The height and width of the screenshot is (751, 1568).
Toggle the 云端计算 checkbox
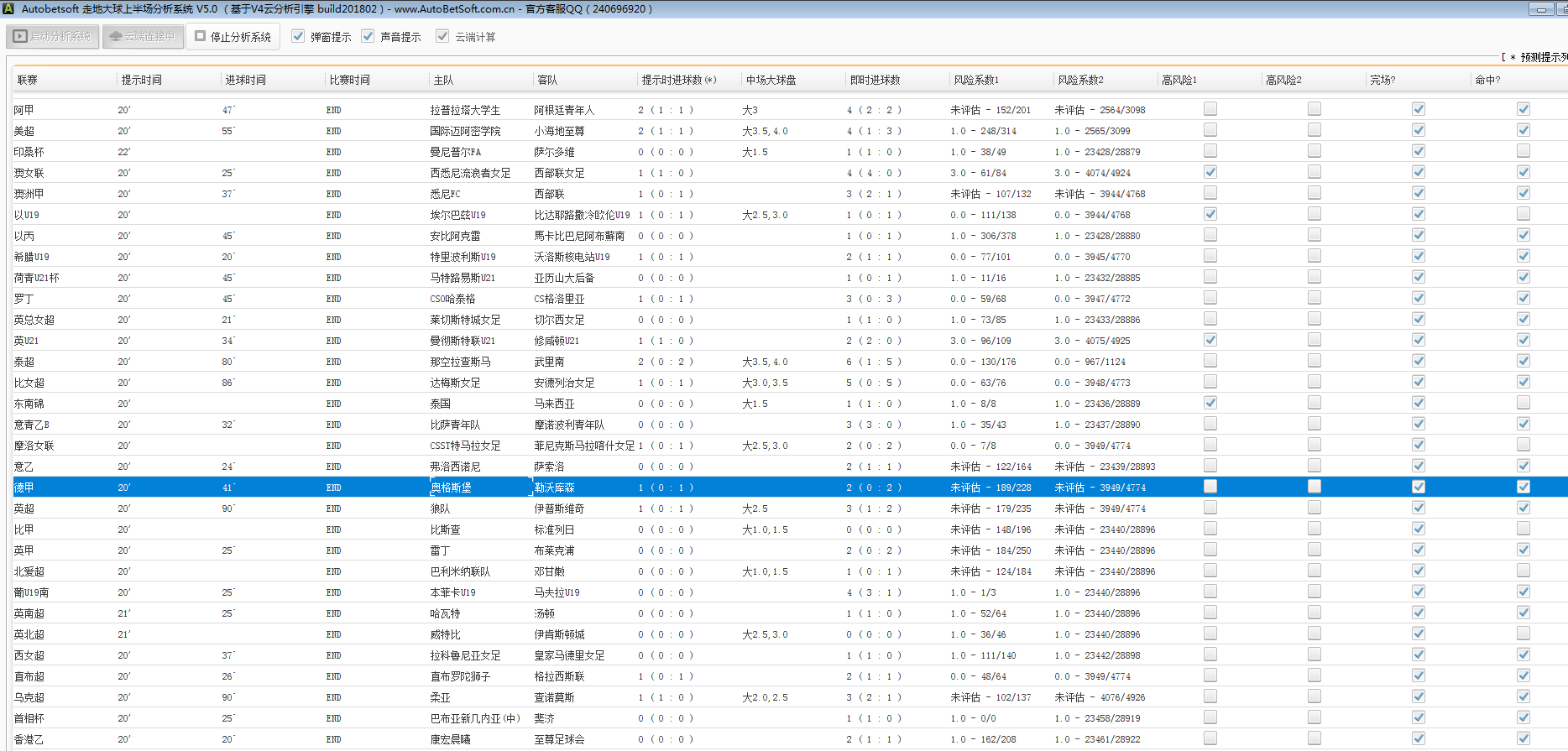tap(442, 37)
